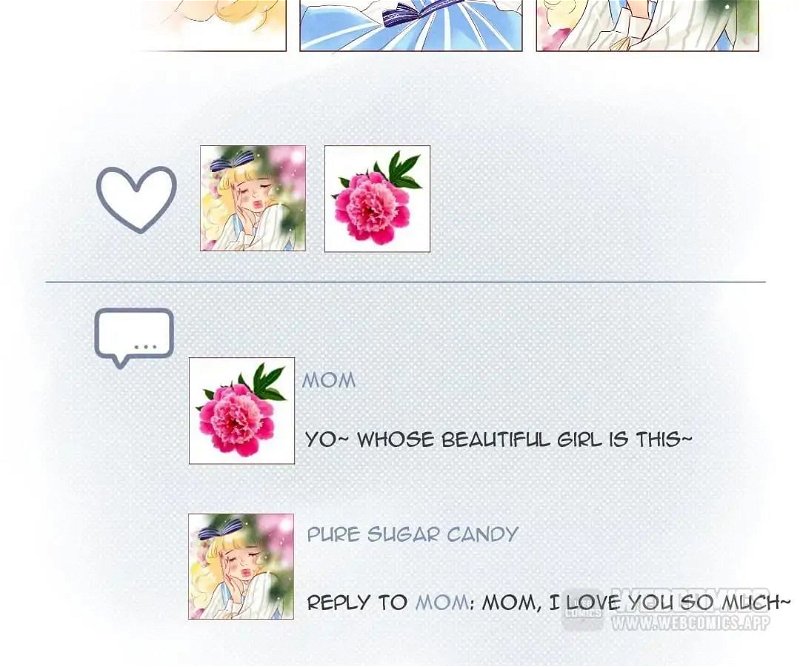Select the blonde girl avatar in likes row
The image size is (800, 667).
pyautogui.click(x=253, y=198)
